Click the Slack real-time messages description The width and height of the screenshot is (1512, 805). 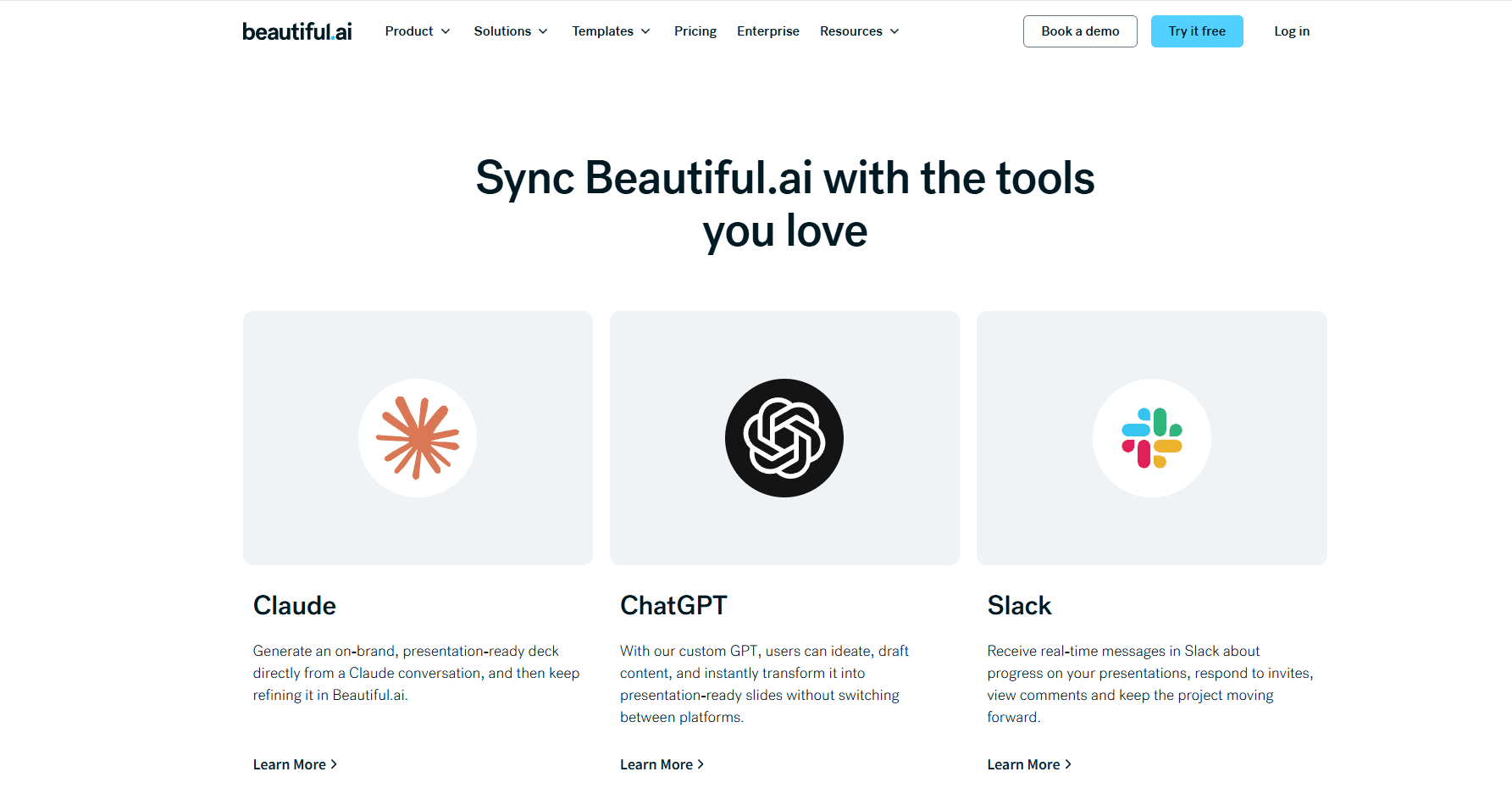tap(1149, 684)
